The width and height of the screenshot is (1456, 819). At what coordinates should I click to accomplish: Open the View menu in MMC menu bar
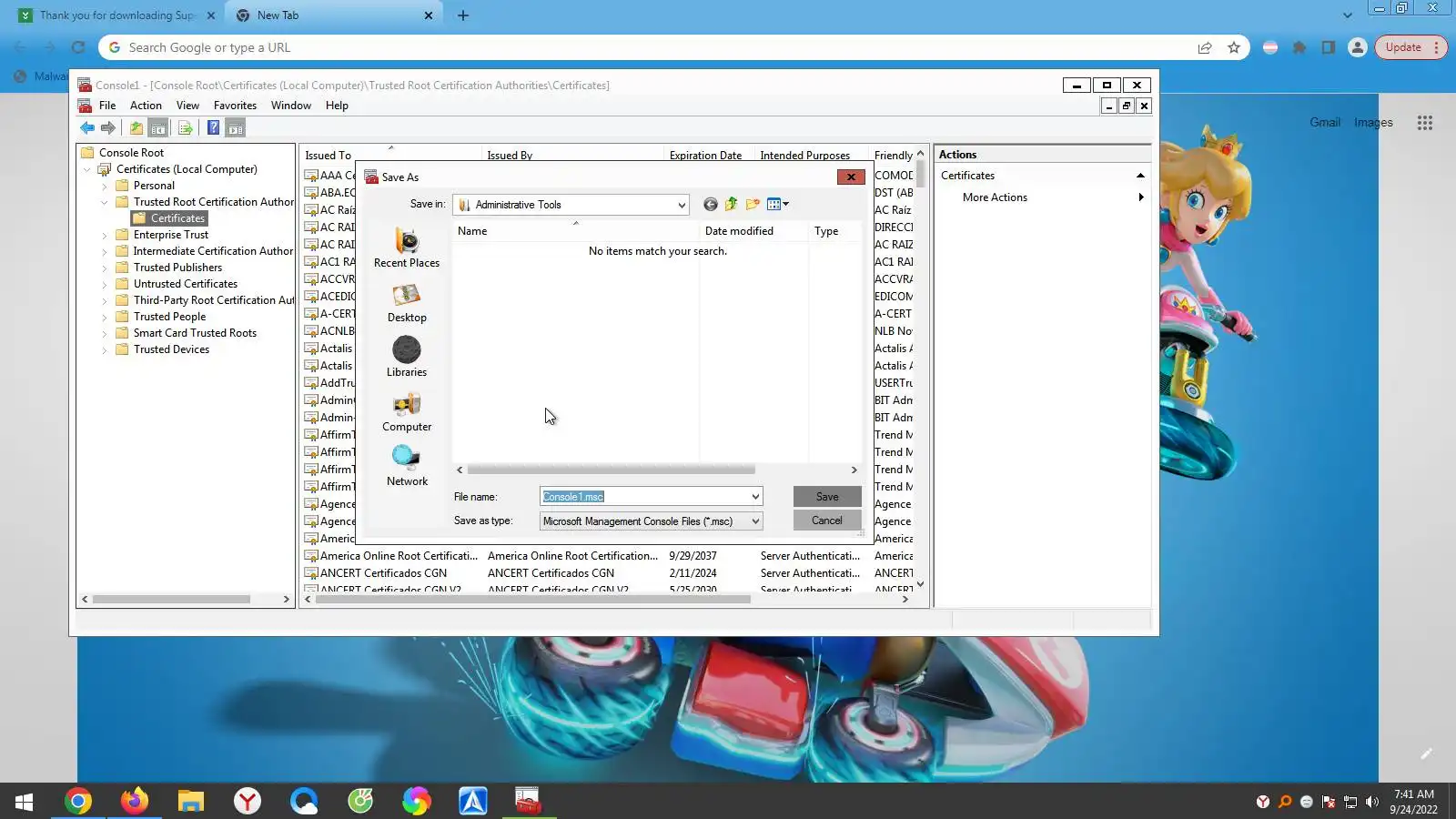tap(187, 106)
